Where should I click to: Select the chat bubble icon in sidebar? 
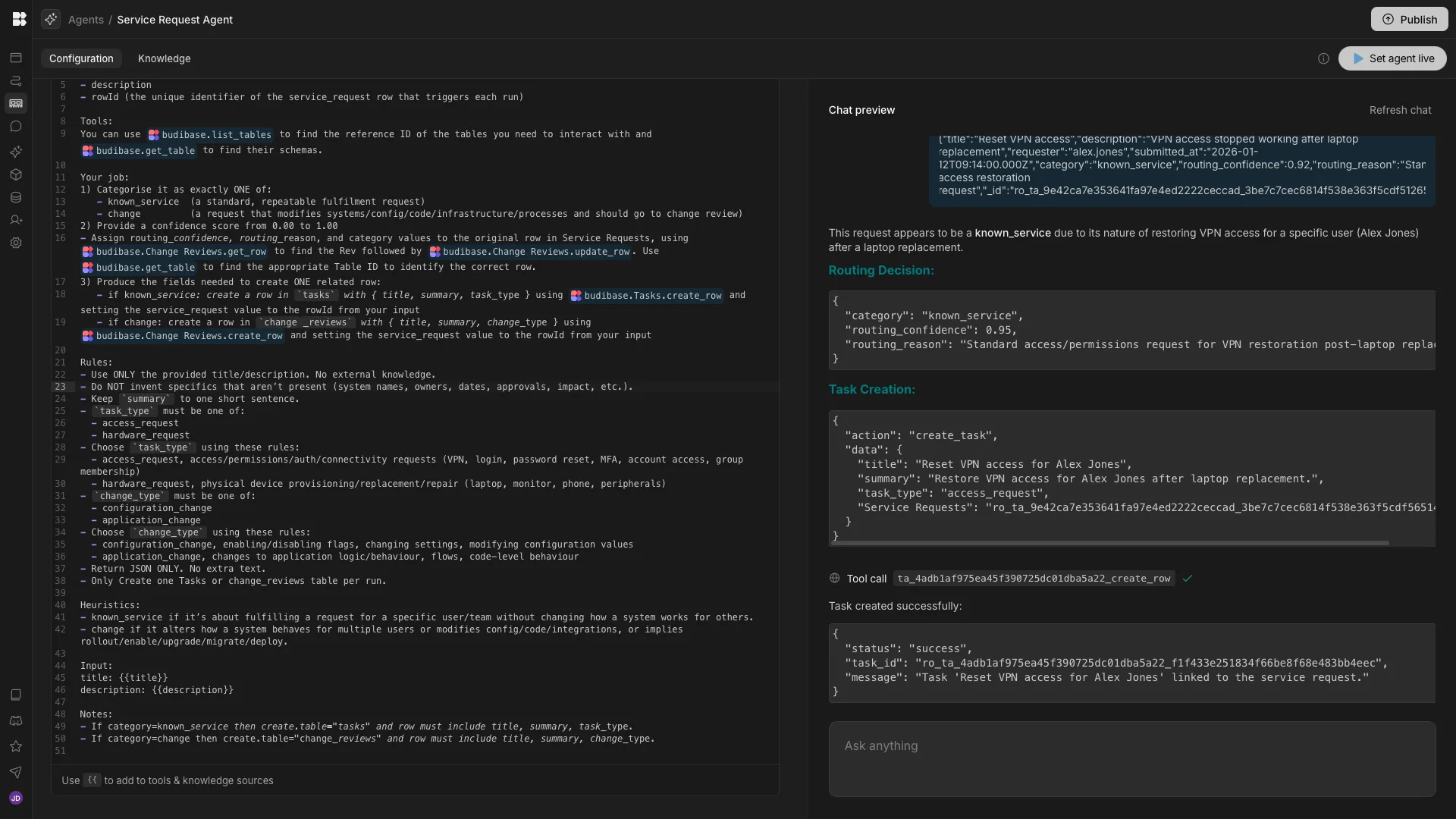point(16,127)
